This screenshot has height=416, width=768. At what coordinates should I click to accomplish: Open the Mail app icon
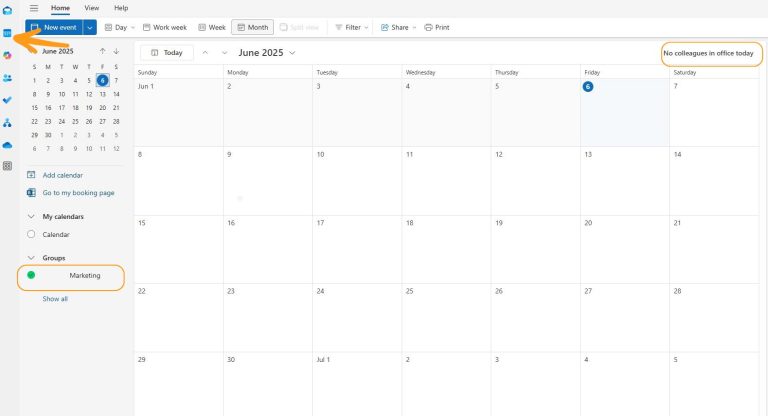7,10
